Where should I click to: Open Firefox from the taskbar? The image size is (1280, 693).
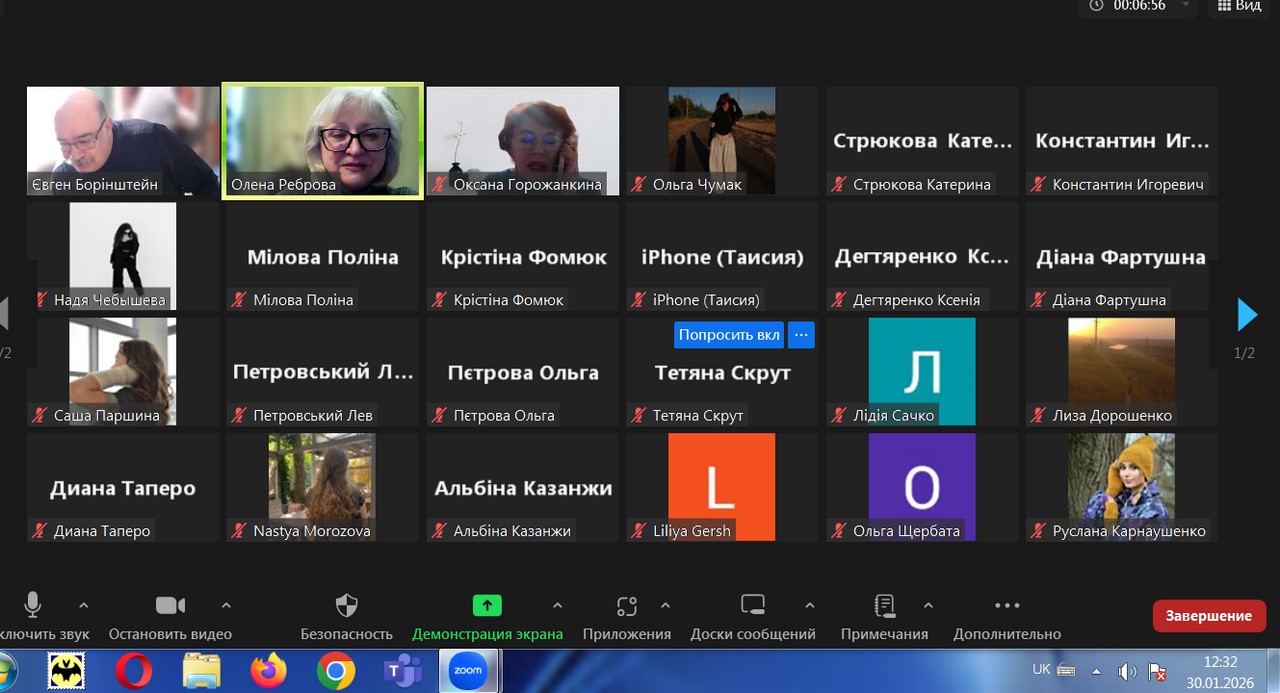269,671
